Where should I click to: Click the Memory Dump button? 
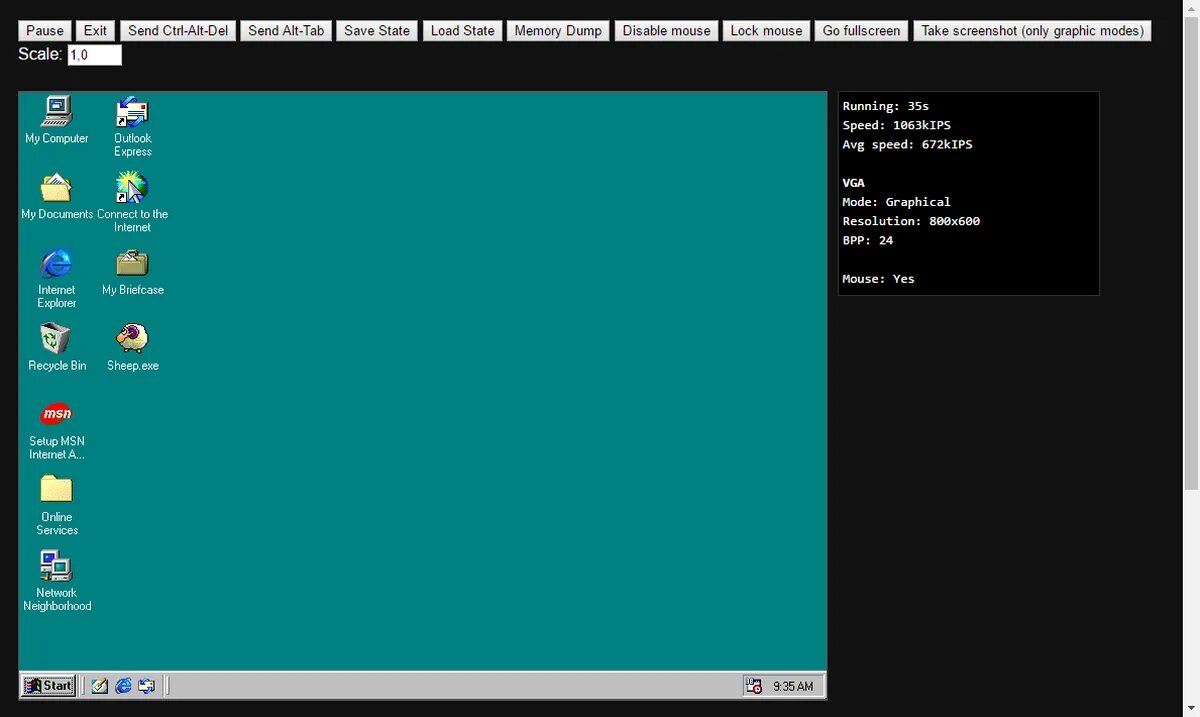pos(558,31)
